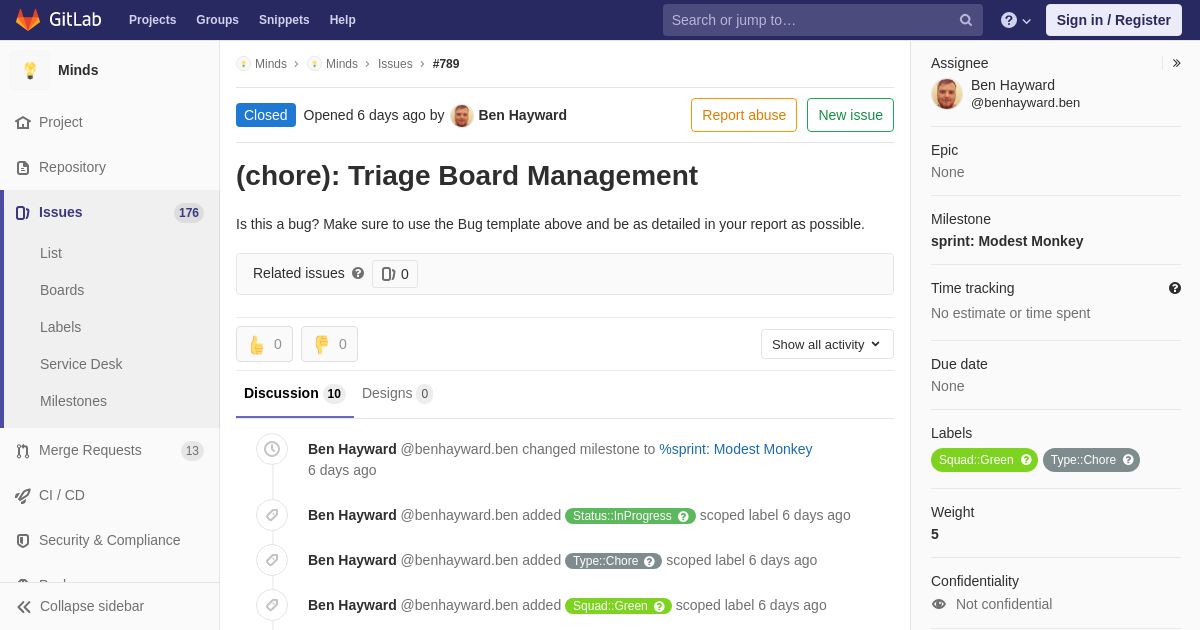The height and width of the screenshot is (630, 1200).
Task: Click the Squad::Green label in sidebar
Action: pyautogui.click(x=984, y=460)
